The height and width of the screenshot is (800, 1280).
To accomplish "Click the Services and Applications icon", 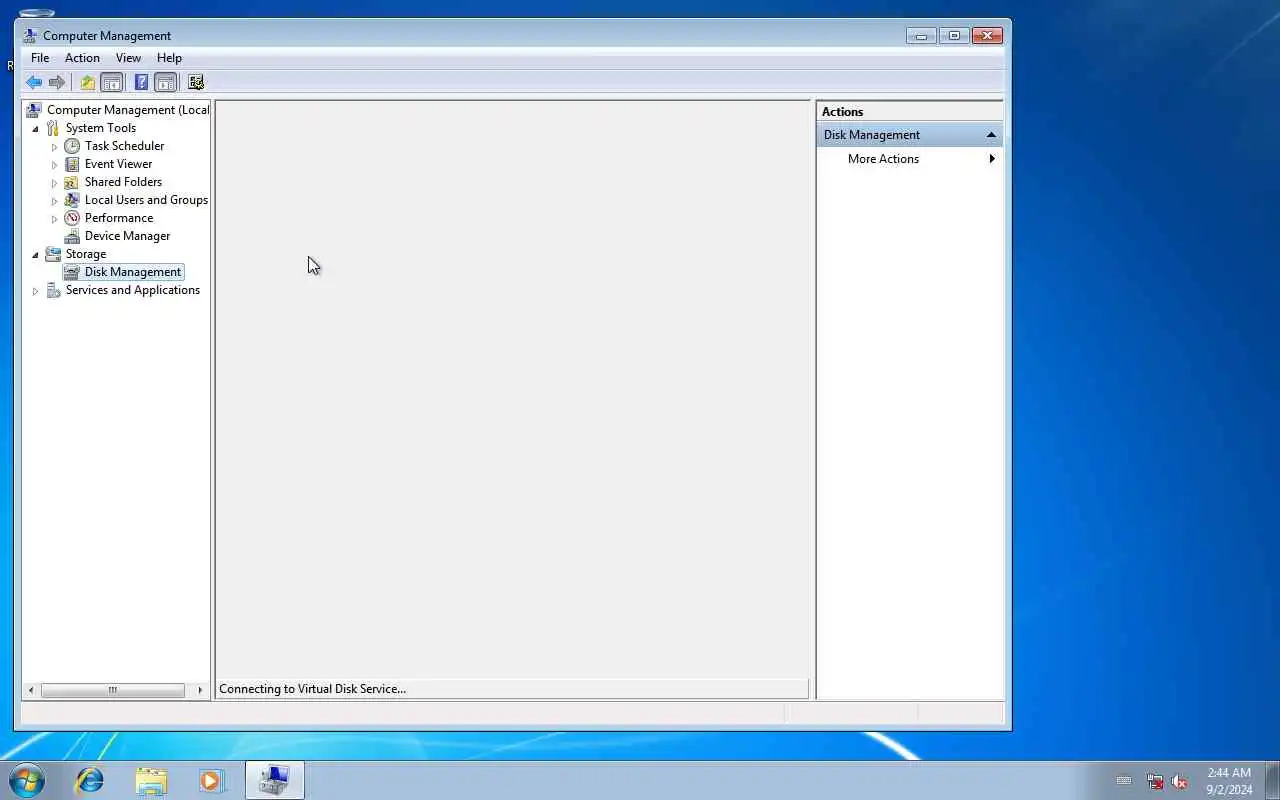I will (x=53, y=290).
